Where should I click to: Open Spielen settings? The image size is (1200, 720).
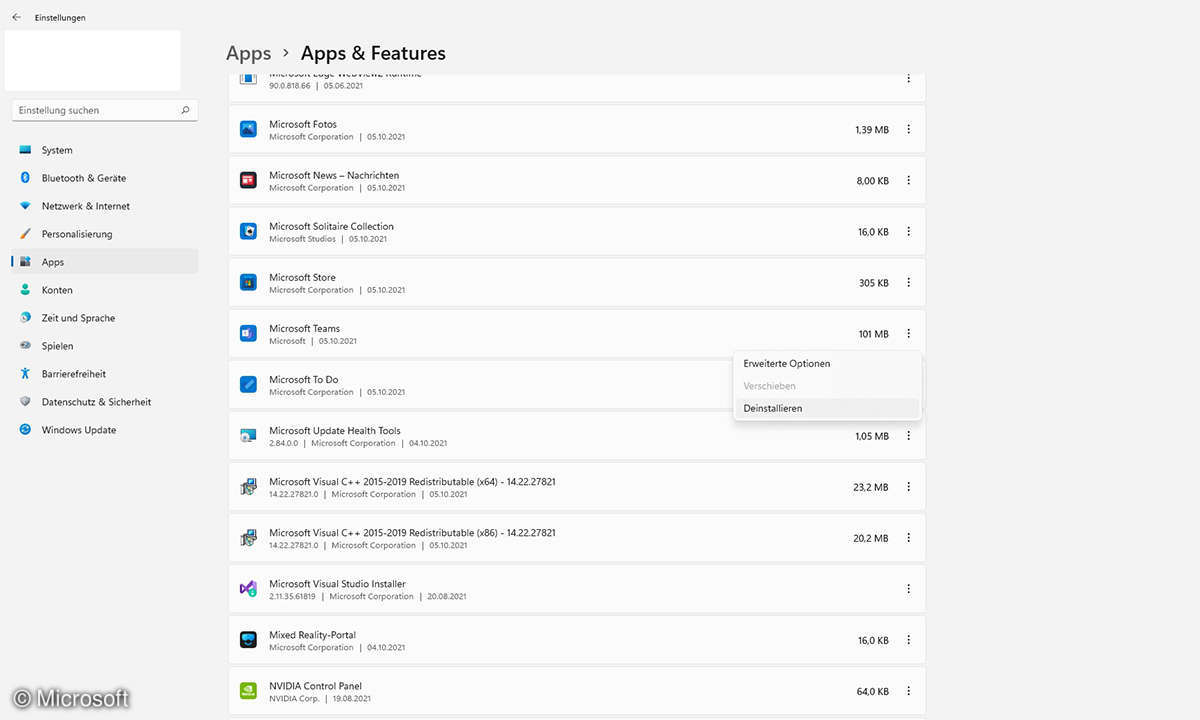[x=105, y=346]
